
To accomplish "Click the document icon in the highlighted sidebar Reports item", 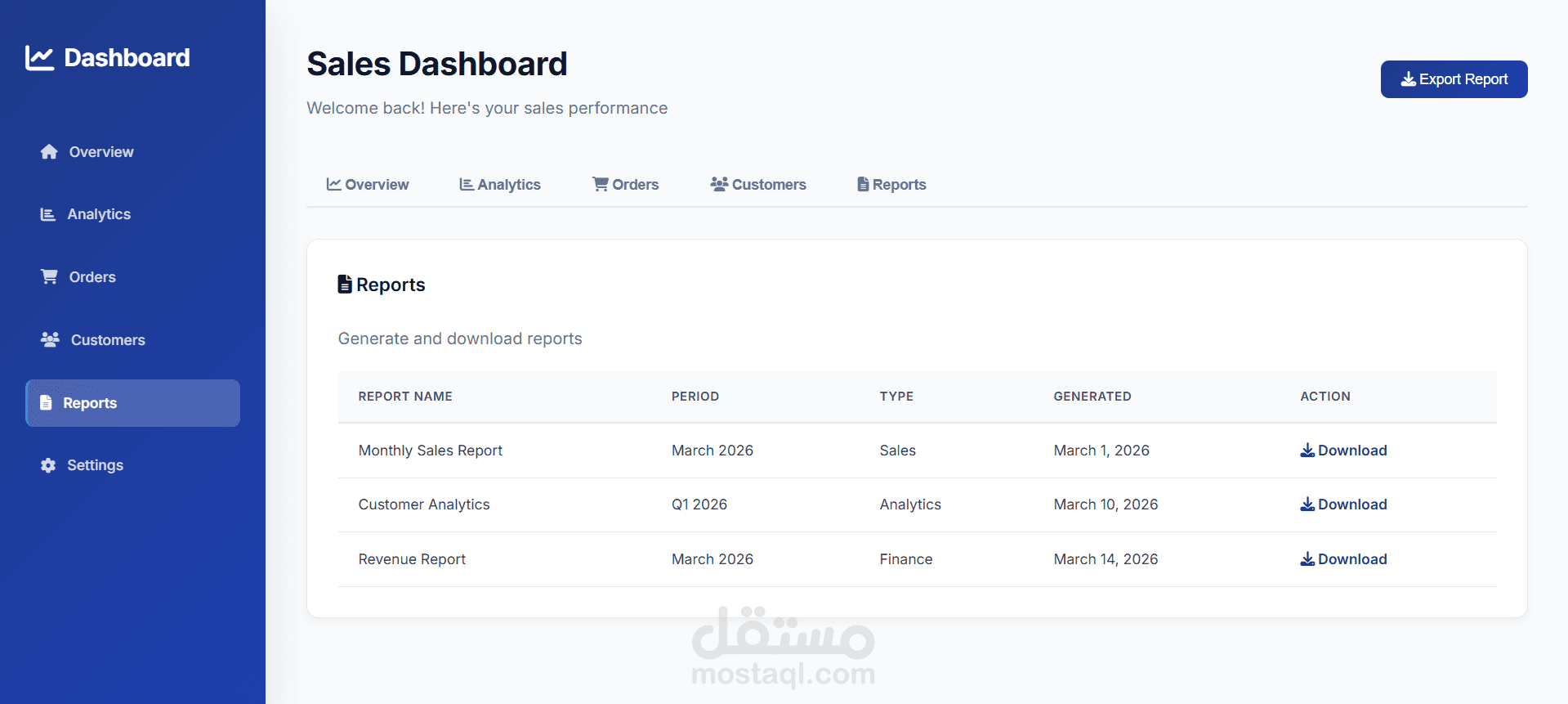I will [47, 403].
